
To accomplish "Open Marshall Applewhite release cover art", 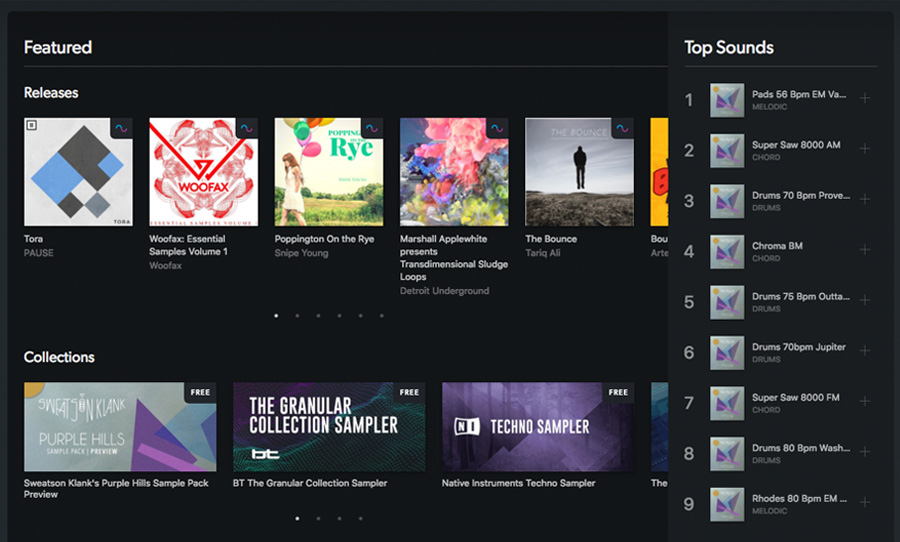I will (x=454, y=172).
